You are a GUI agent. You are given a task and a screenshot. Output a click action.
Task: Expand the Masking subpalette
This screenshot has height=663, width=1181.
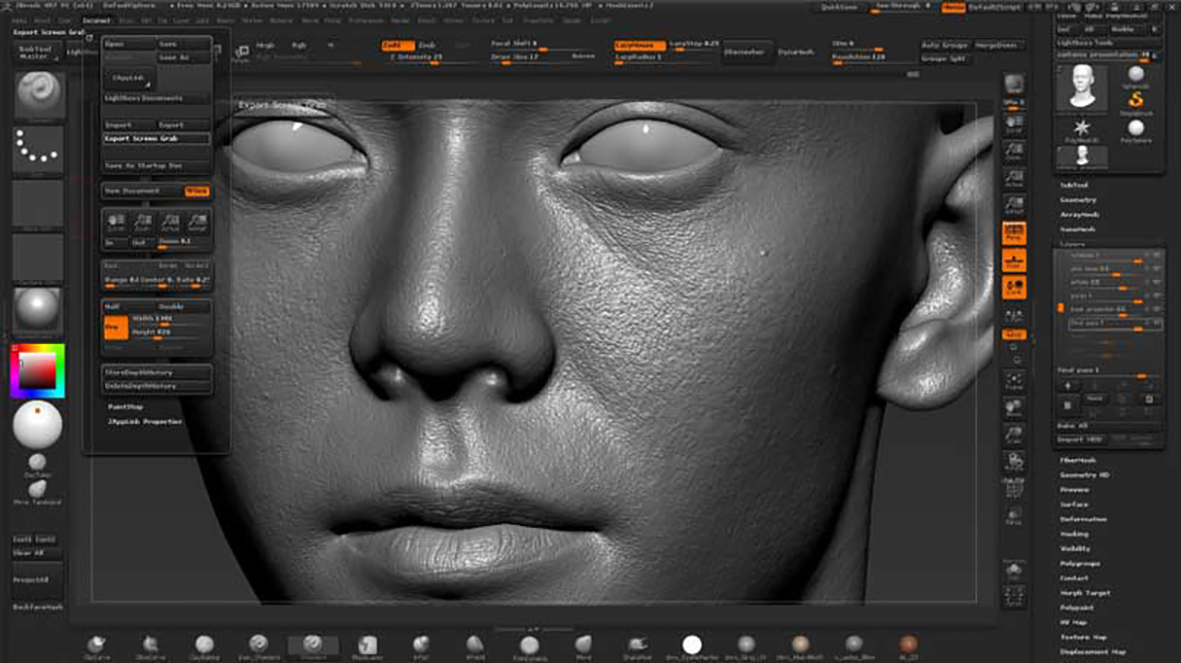pos(1074,533)
